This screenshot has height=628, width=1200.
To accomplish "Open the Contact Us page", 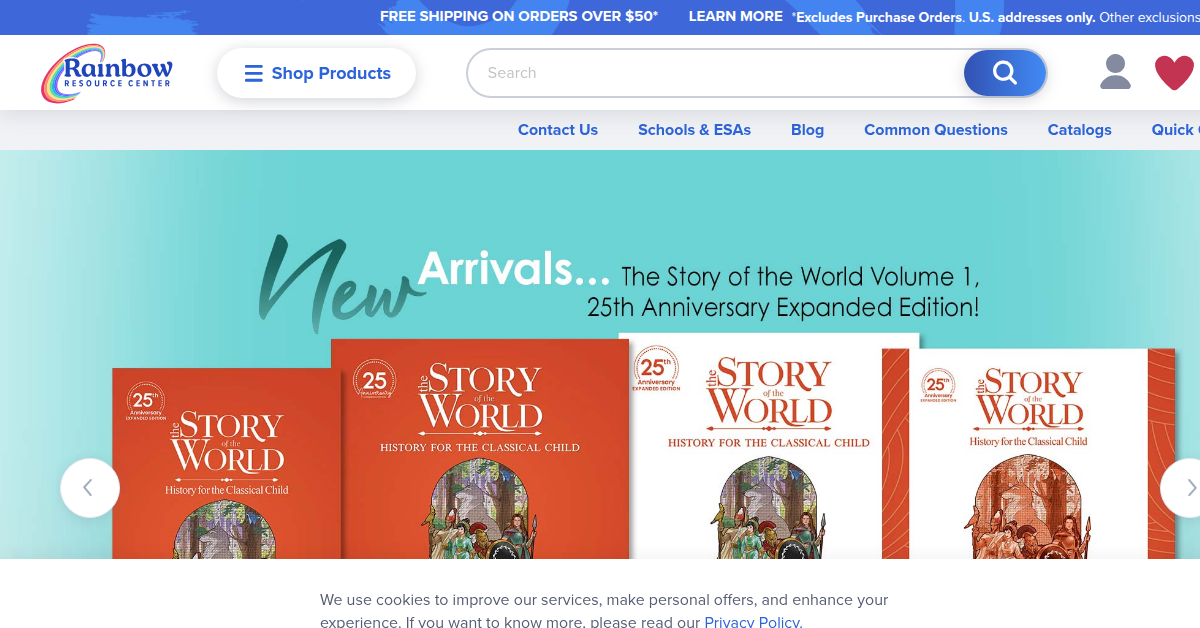I will [558, 130].
